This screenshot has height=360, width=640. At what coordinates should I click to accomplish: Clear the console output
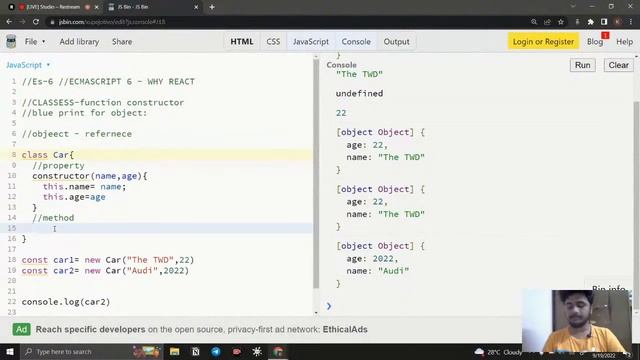(618, 65)
